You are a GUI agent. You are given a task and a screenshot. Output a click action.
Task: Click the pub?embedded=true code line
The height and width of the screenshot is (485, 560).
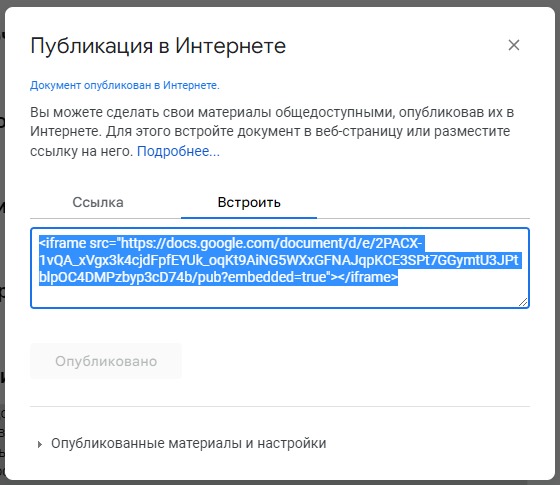pos(218,277)
